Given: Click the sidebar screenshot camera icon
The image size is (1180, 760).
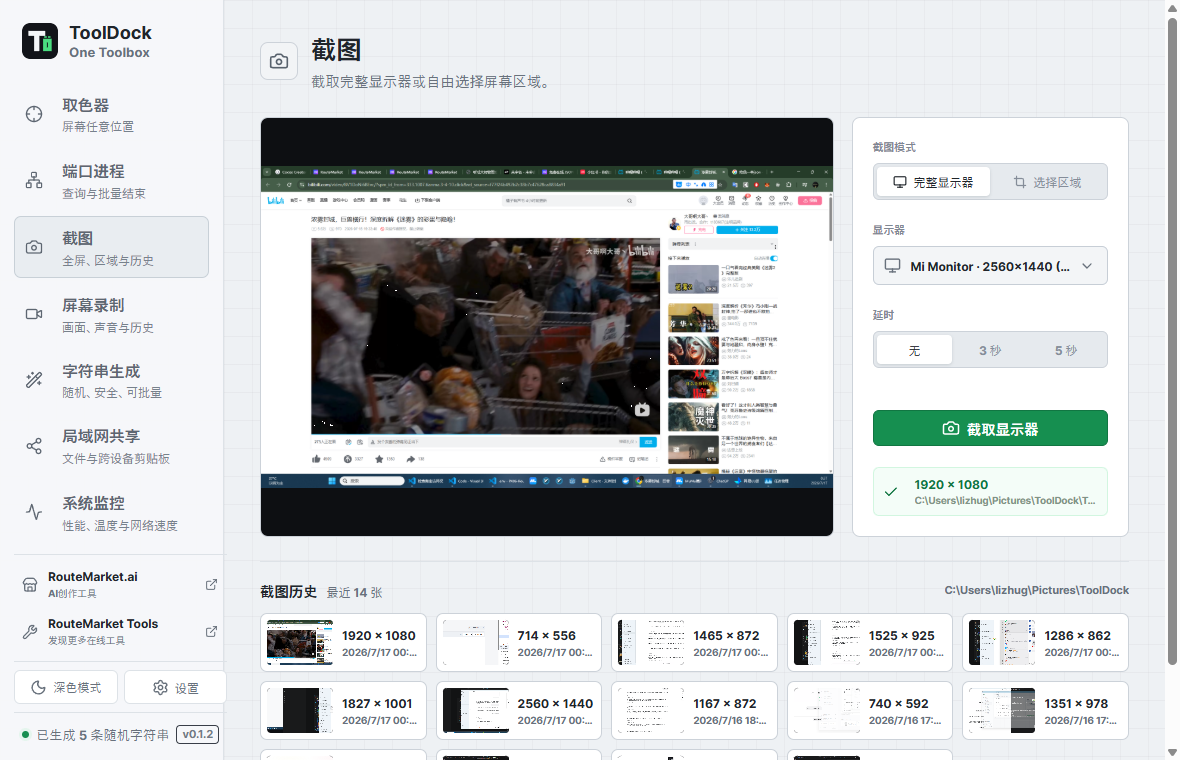Looking at the screenshot, I should [x=34, y=248].
